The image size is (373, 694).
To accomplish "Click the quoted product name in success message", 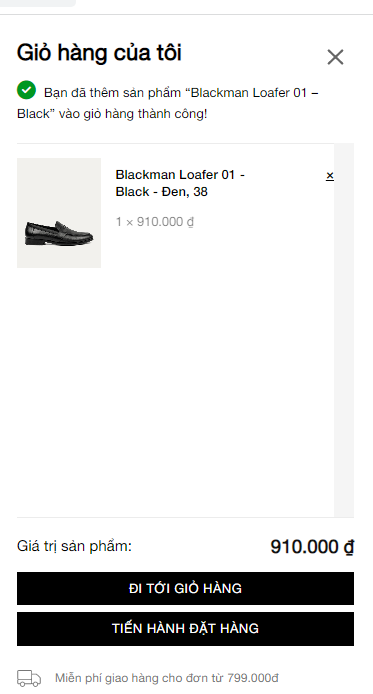I will tap(167, 103).
